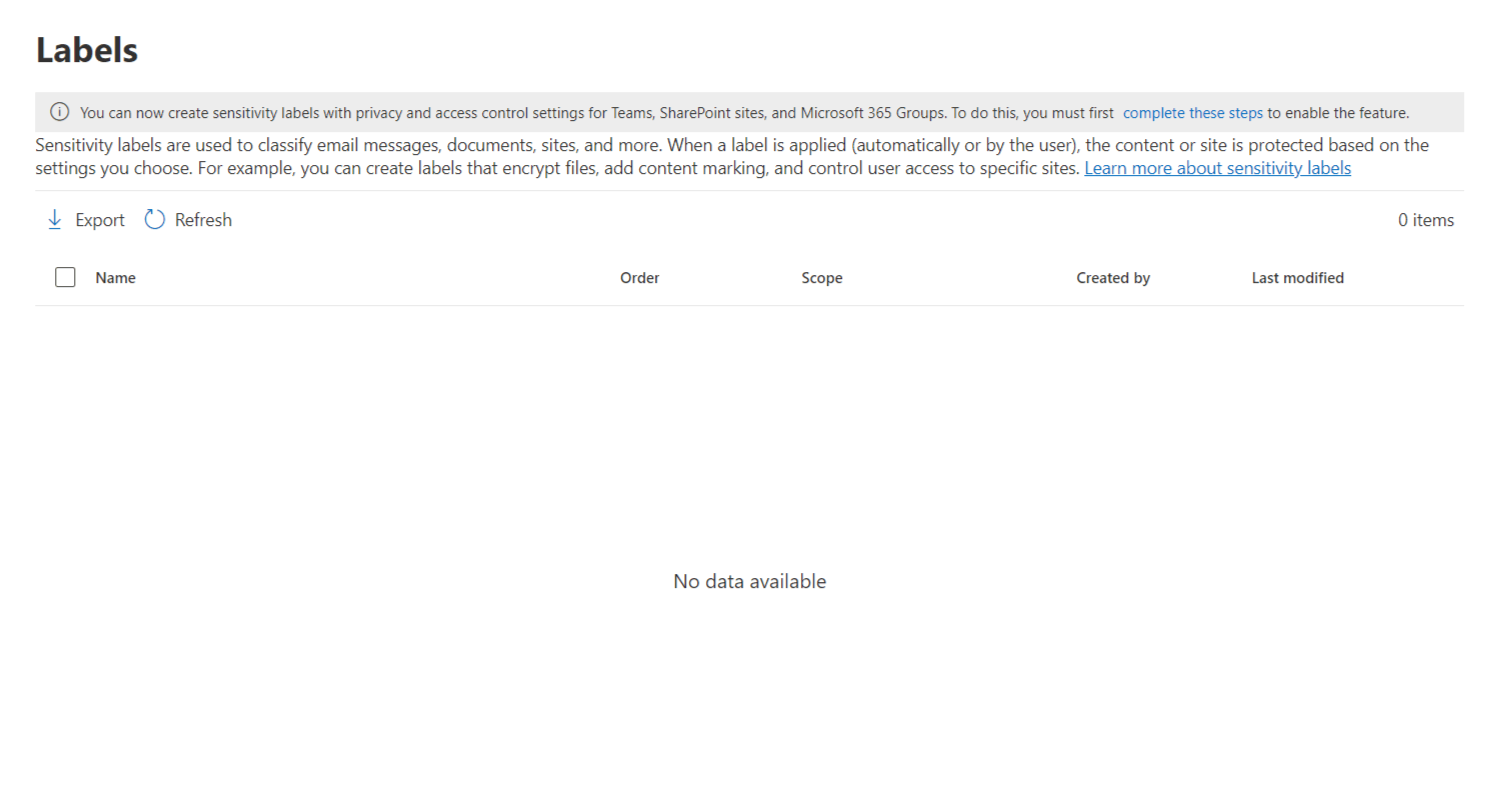Select the Name column label text

click(115, 277)
